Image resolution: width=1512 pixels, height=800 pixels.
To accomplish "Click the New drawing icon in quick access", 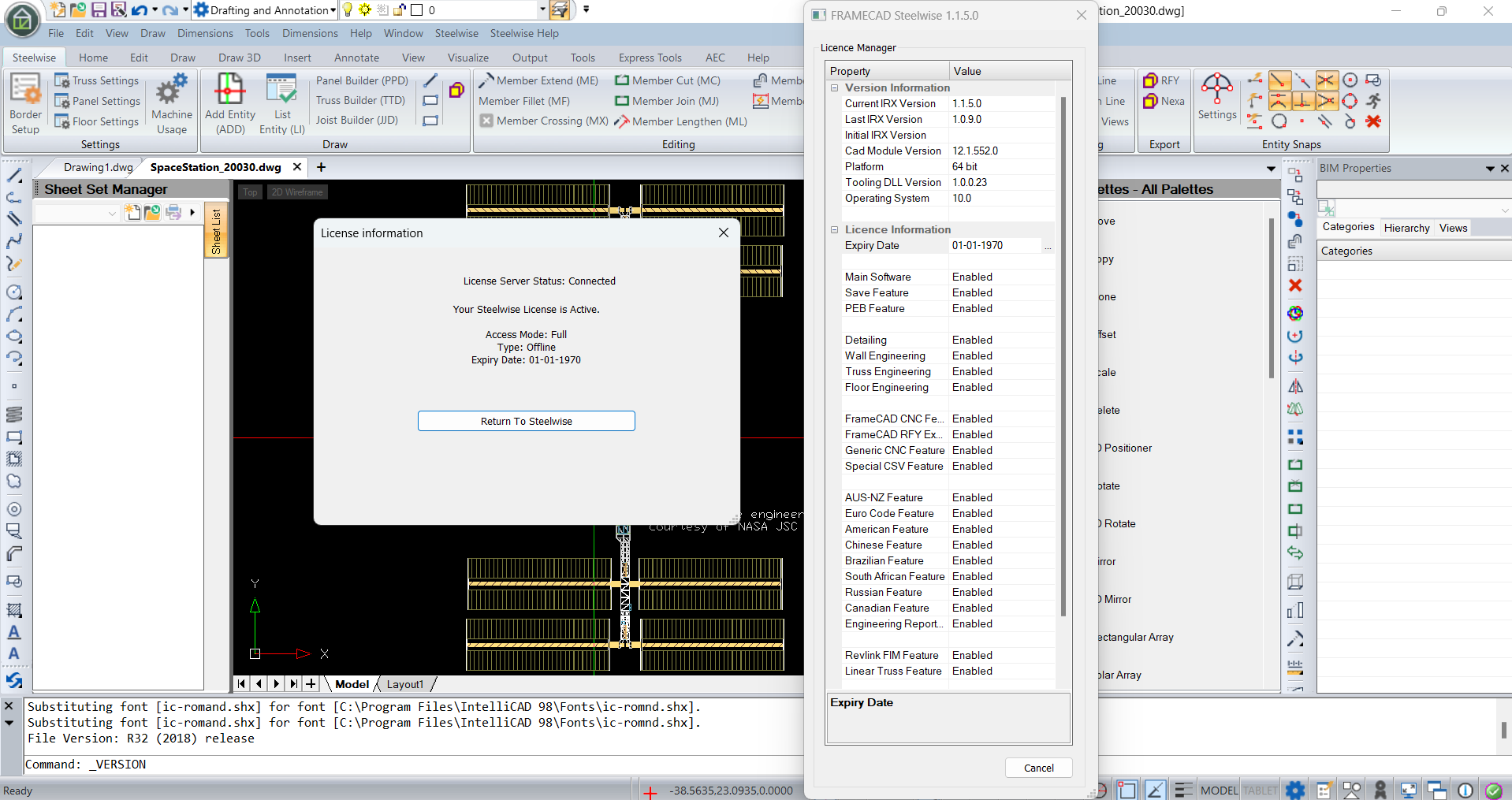I will (x=58, y=9).
